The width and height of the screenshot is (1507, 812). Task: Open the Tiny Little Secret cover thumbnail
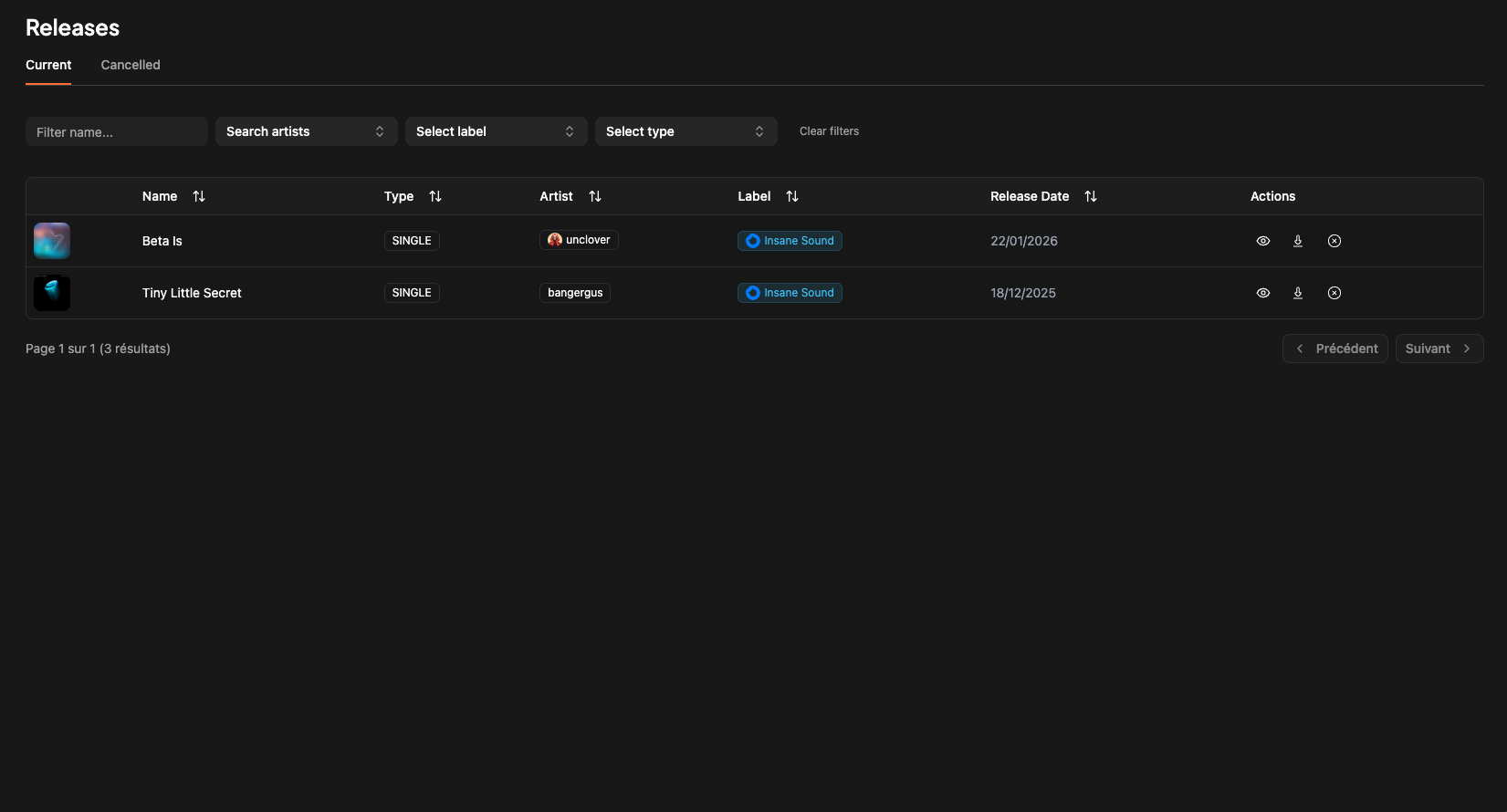tap(52, 293)
